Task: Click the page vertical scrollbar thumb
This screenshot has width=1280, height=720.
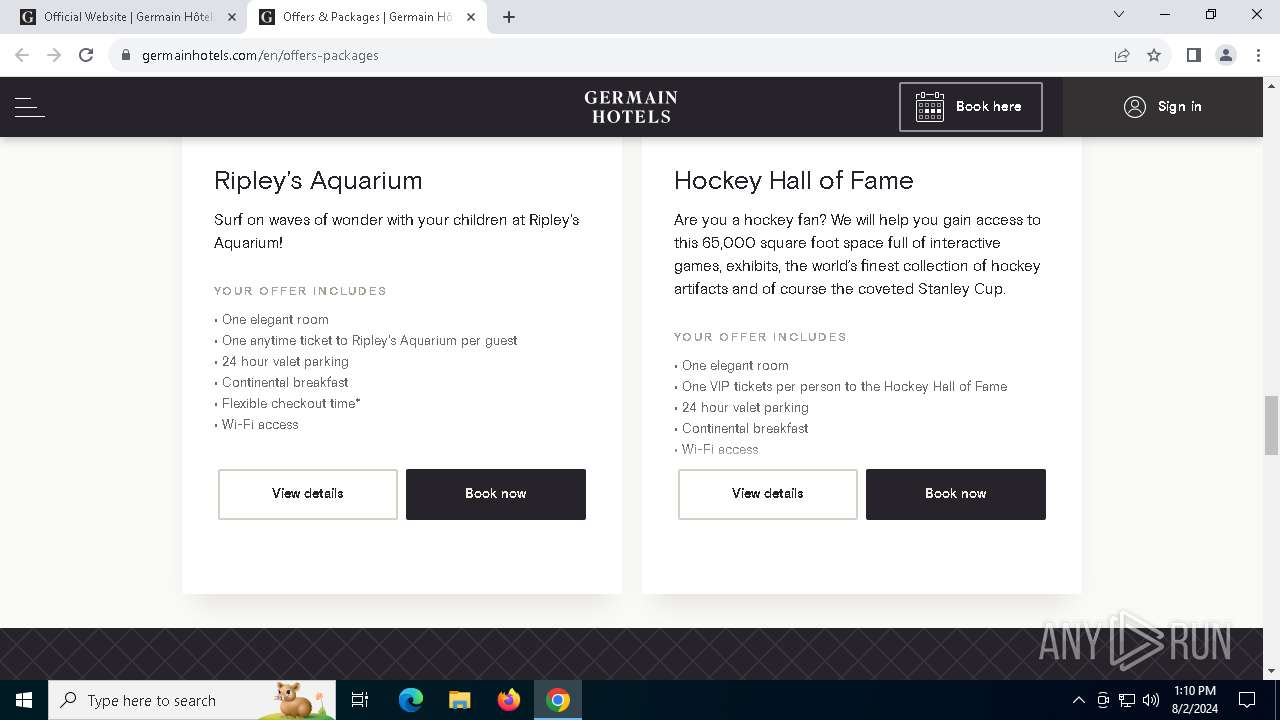Action: tap(1271, 425)
